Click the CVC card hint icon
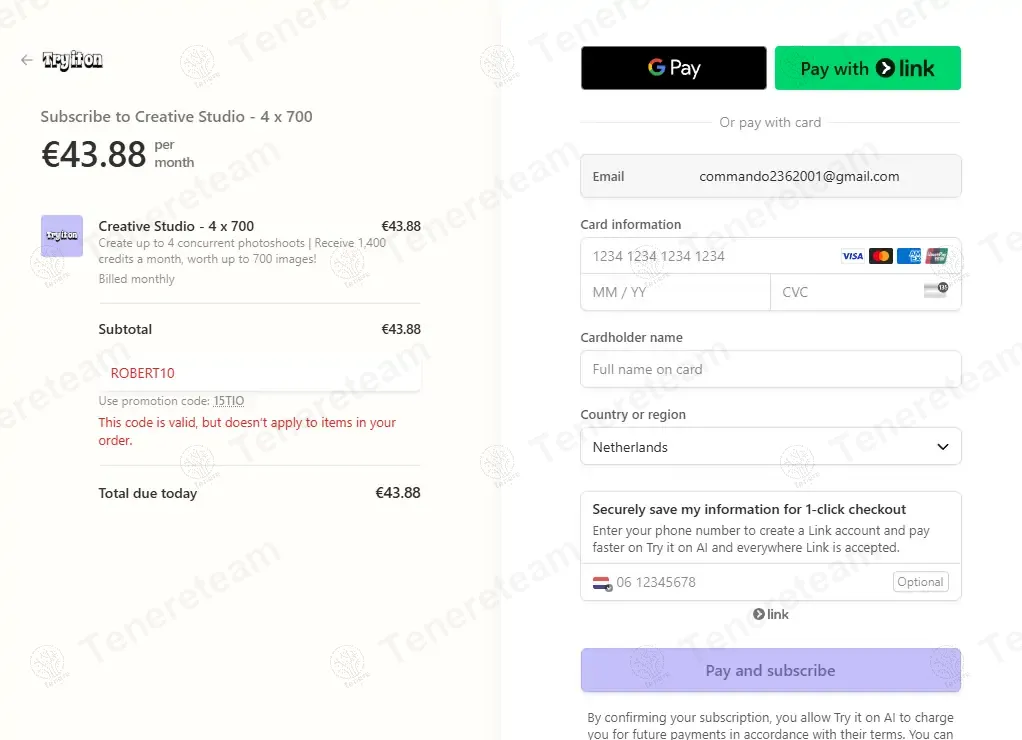1022x740 pixels. pyautogui.click(x=935, y=291)
